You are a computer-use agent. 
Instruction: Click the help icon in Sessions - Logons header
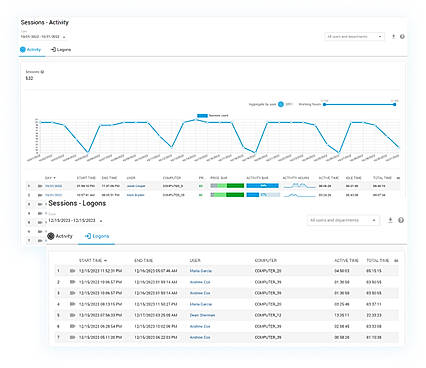(401, 220)
